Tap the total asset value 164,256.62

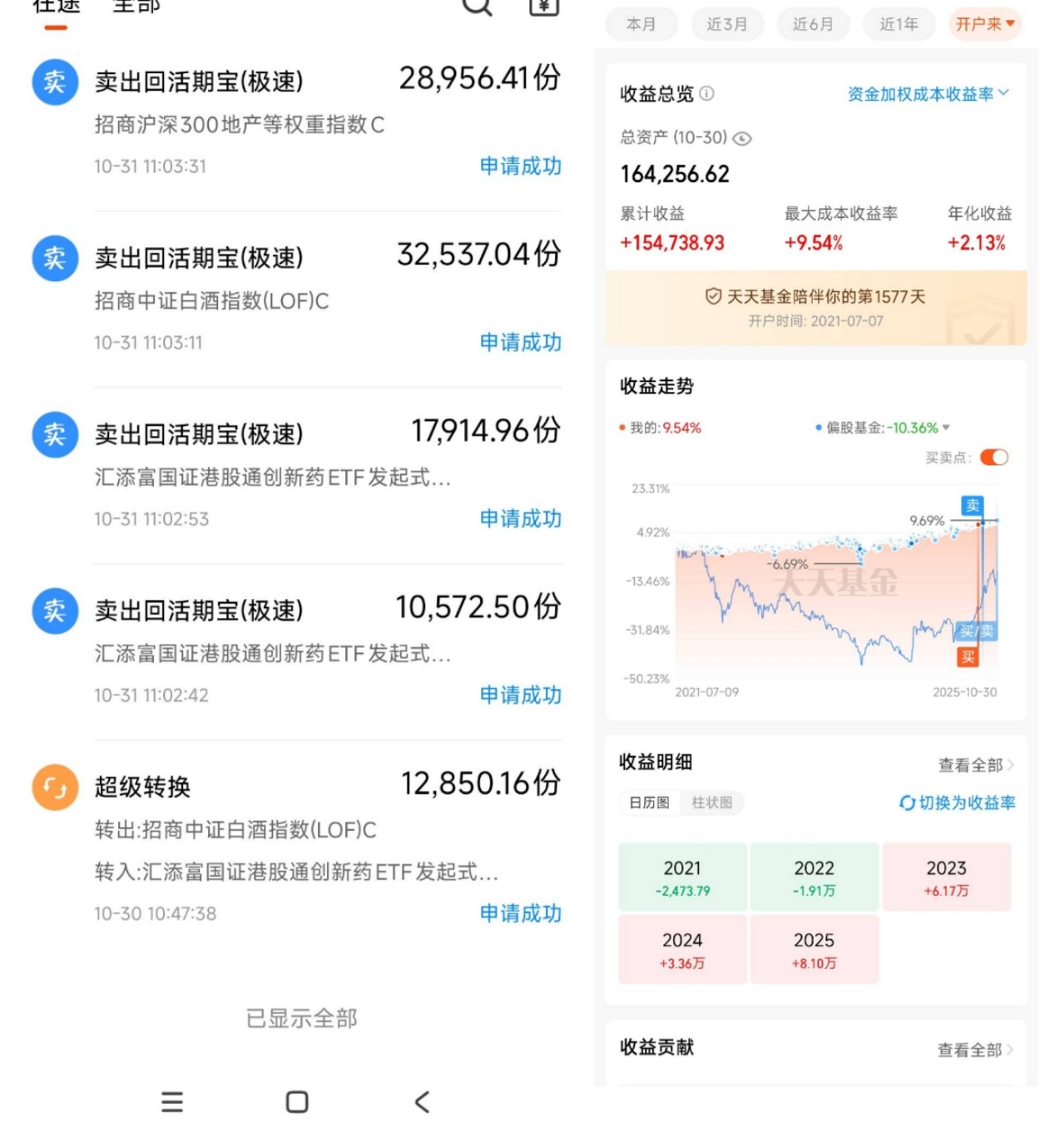coord(675,174)
